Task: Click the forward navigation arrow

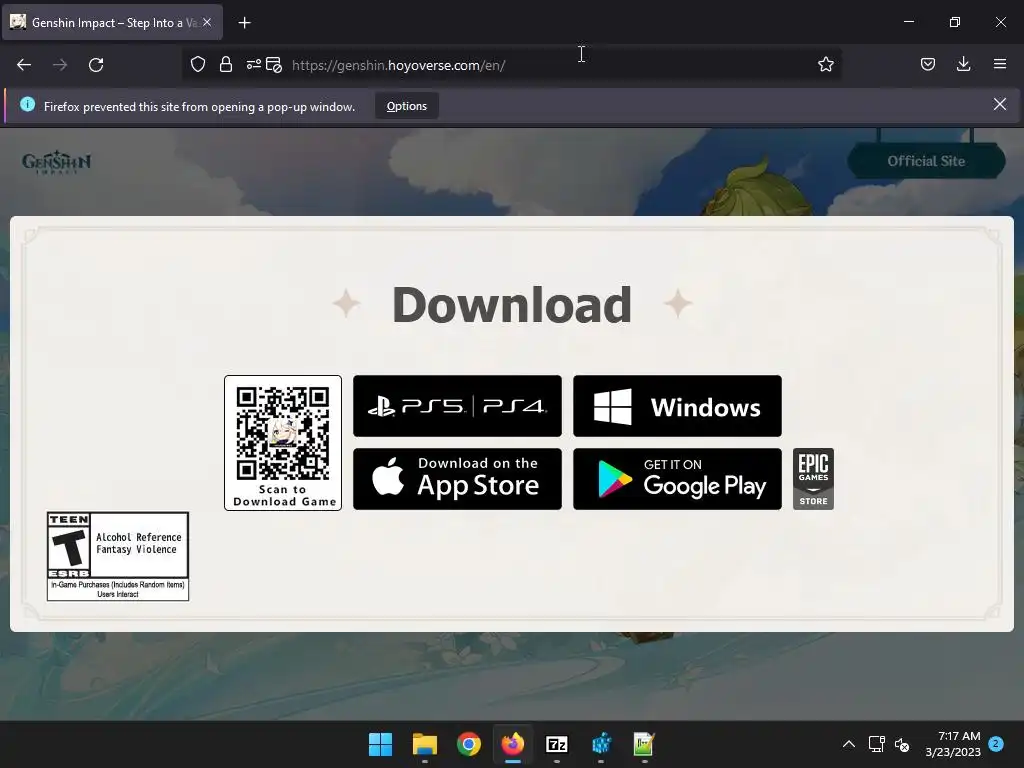Action: tap(60, 65)
